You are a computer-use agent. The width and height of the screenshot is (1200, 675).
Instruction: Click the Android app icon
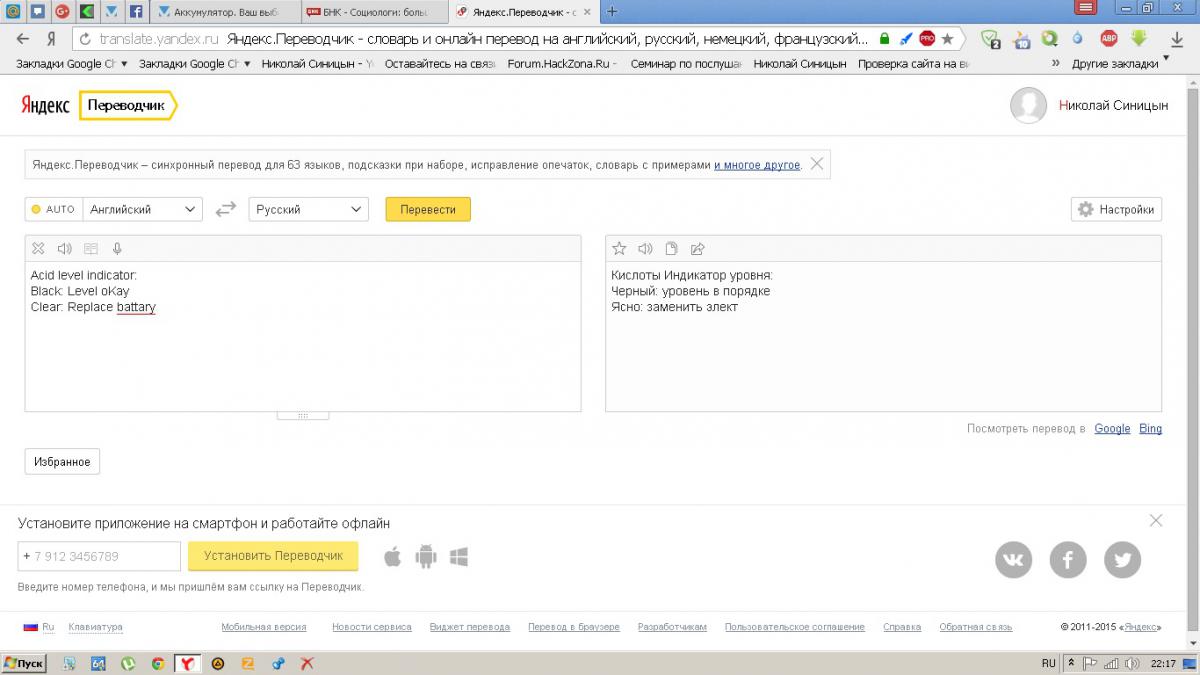click(x=426, y=557)
